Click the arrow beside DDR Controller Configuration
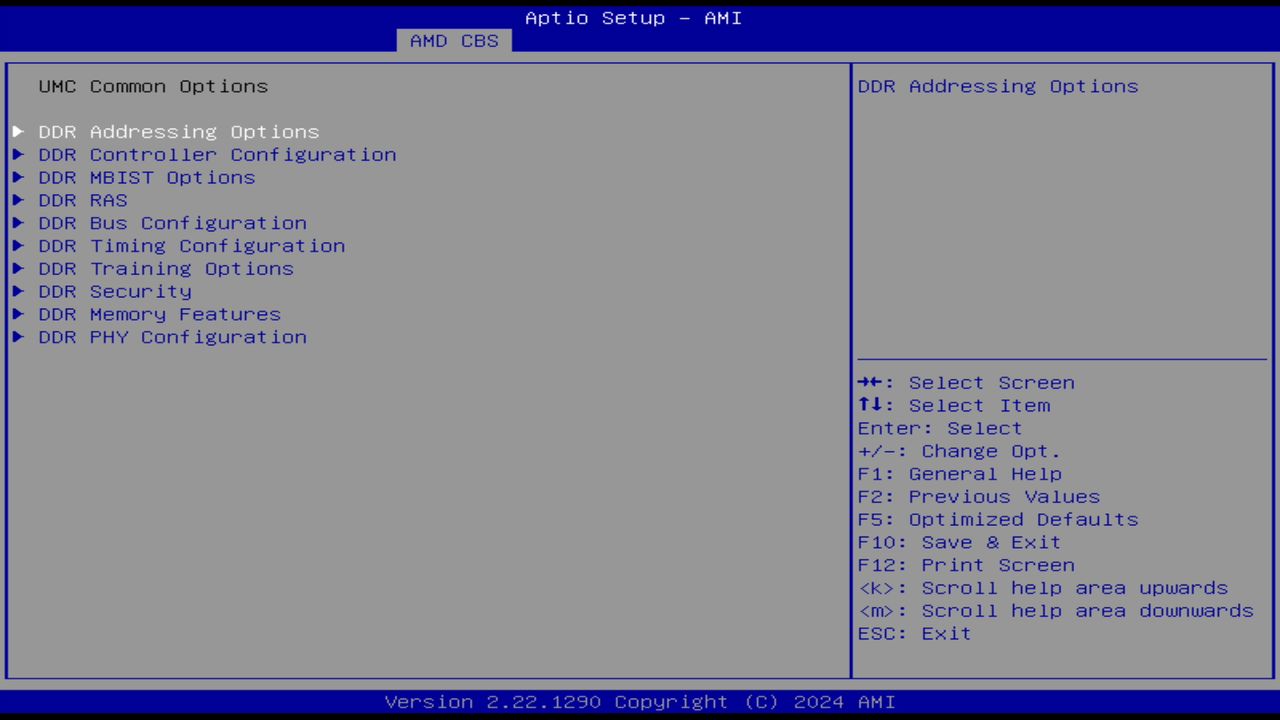This screenshot has width=1280, height=720. [18, 155]
